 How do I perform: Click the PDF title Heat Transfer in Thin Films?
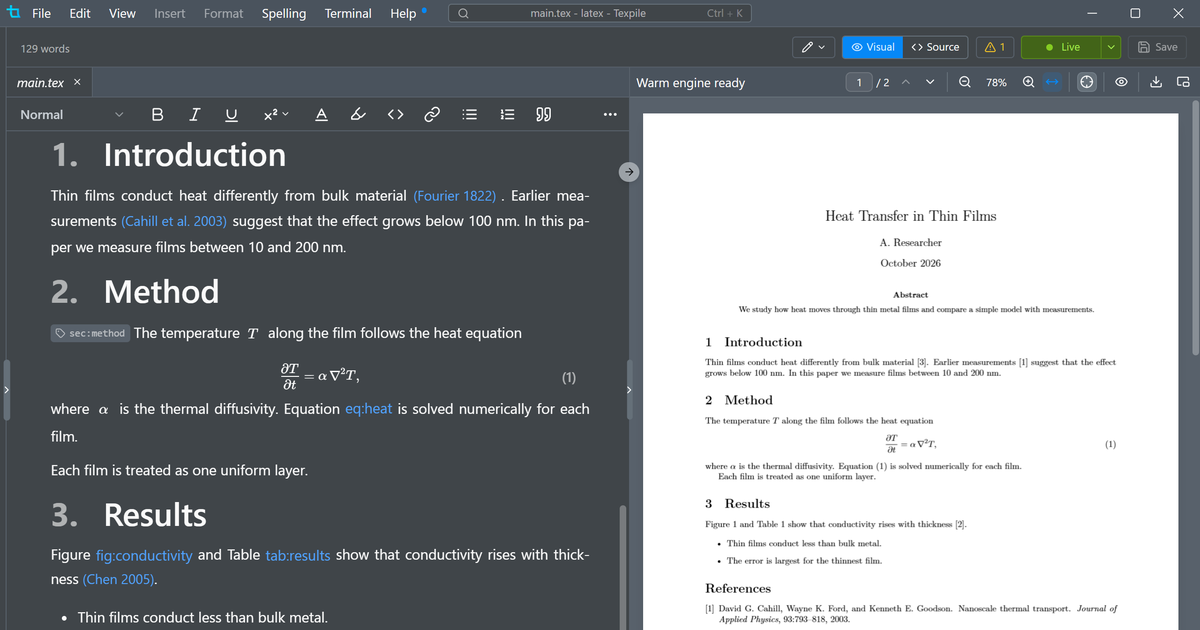(x=911, y=216)
